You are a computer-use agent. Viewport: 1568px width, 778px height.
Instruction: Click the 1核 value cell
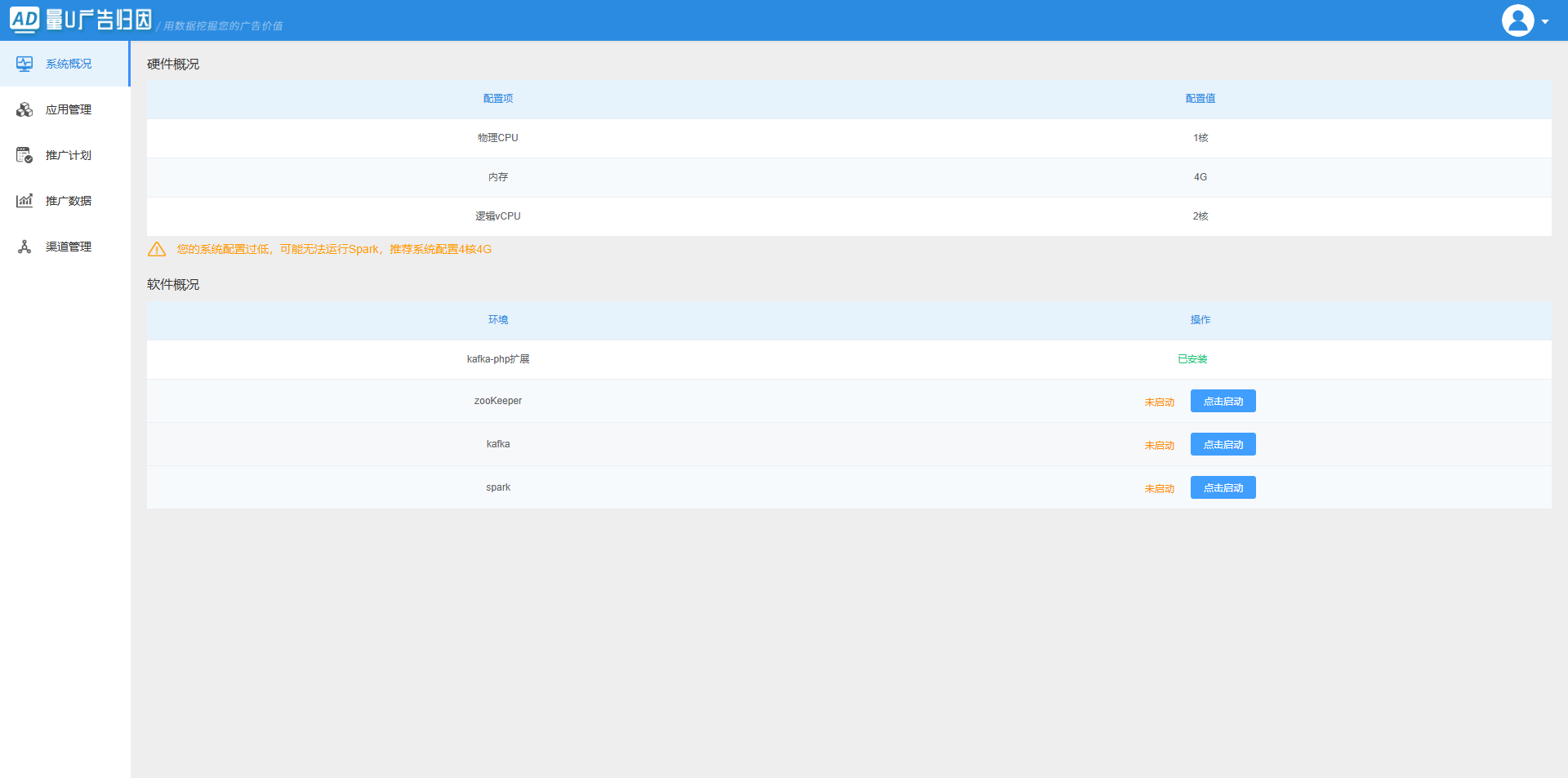pyautogui.click(x=1200, y=138)
